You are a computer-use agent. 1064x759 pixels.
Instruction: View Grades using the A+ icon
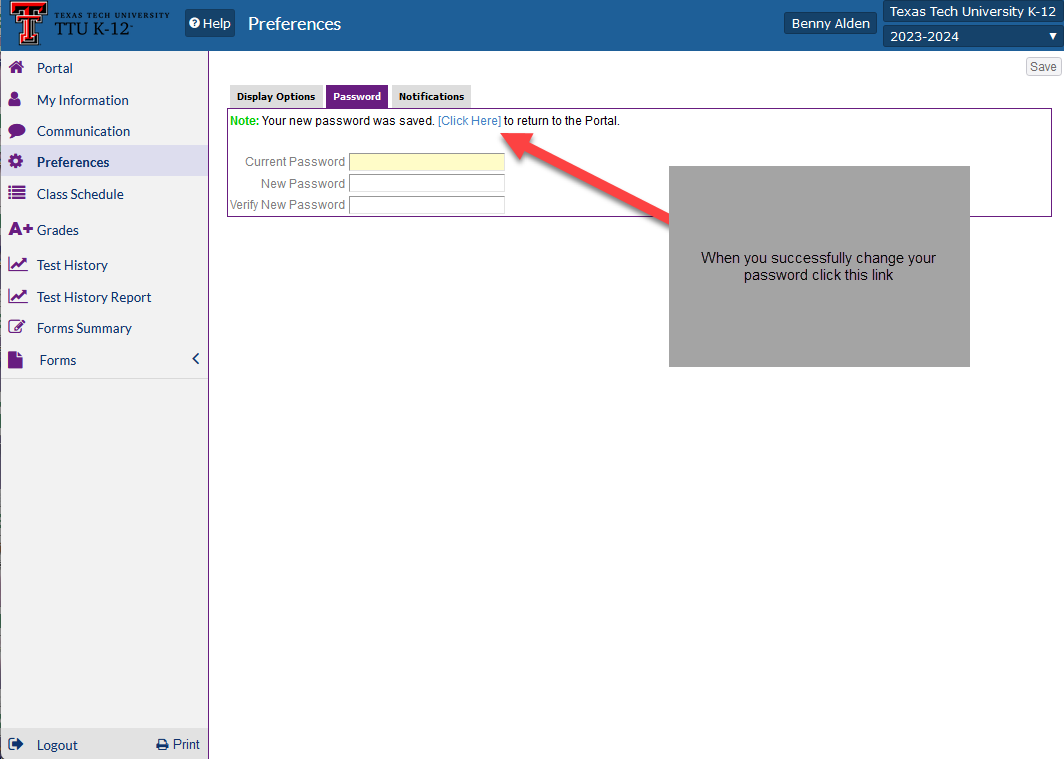coord(20,229)
